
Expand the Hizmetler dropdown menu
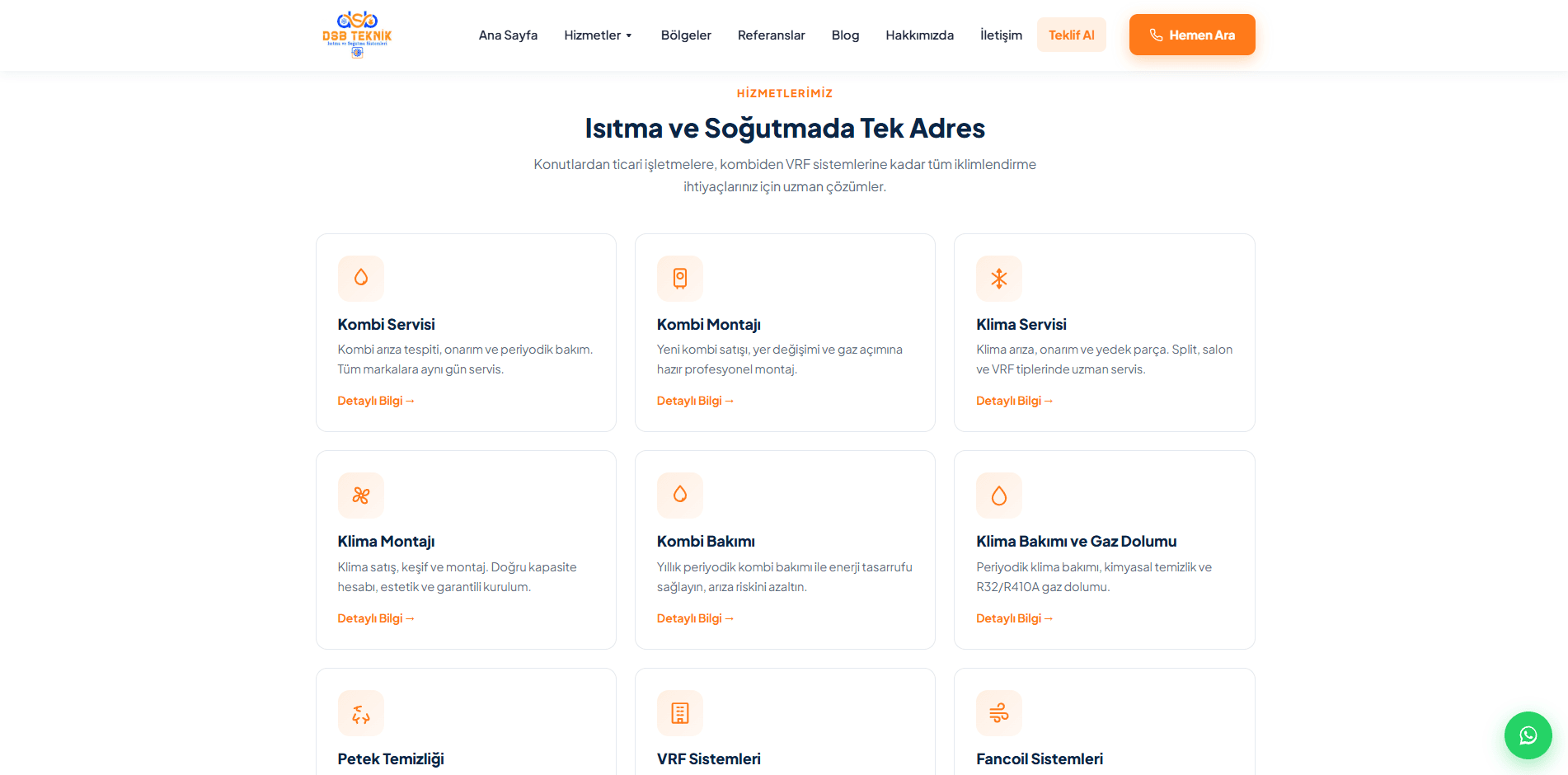tap(599, 35)
